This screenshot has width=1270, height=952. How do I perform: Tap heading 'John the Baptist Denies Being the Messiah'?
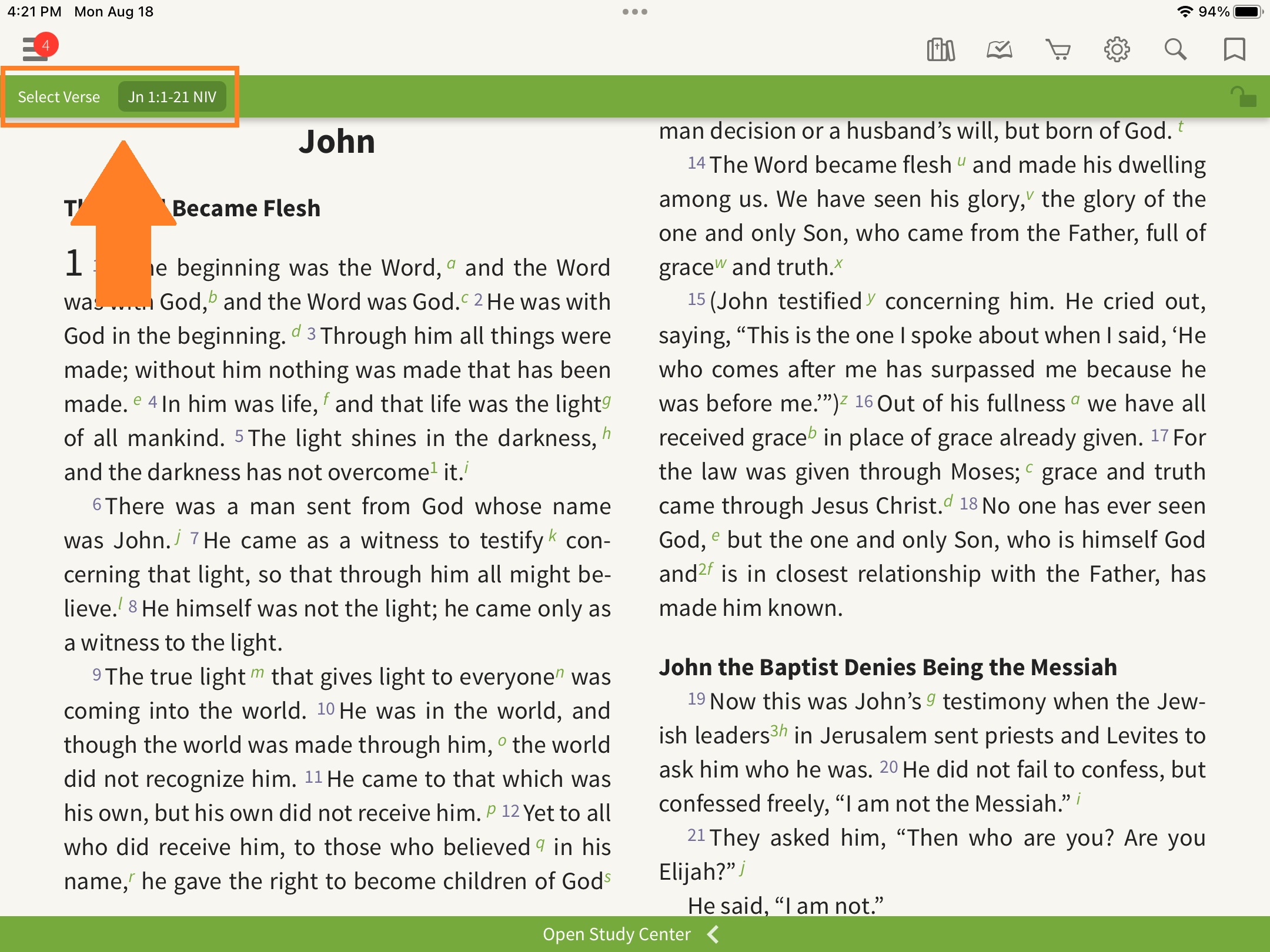(x=888, y=667)
